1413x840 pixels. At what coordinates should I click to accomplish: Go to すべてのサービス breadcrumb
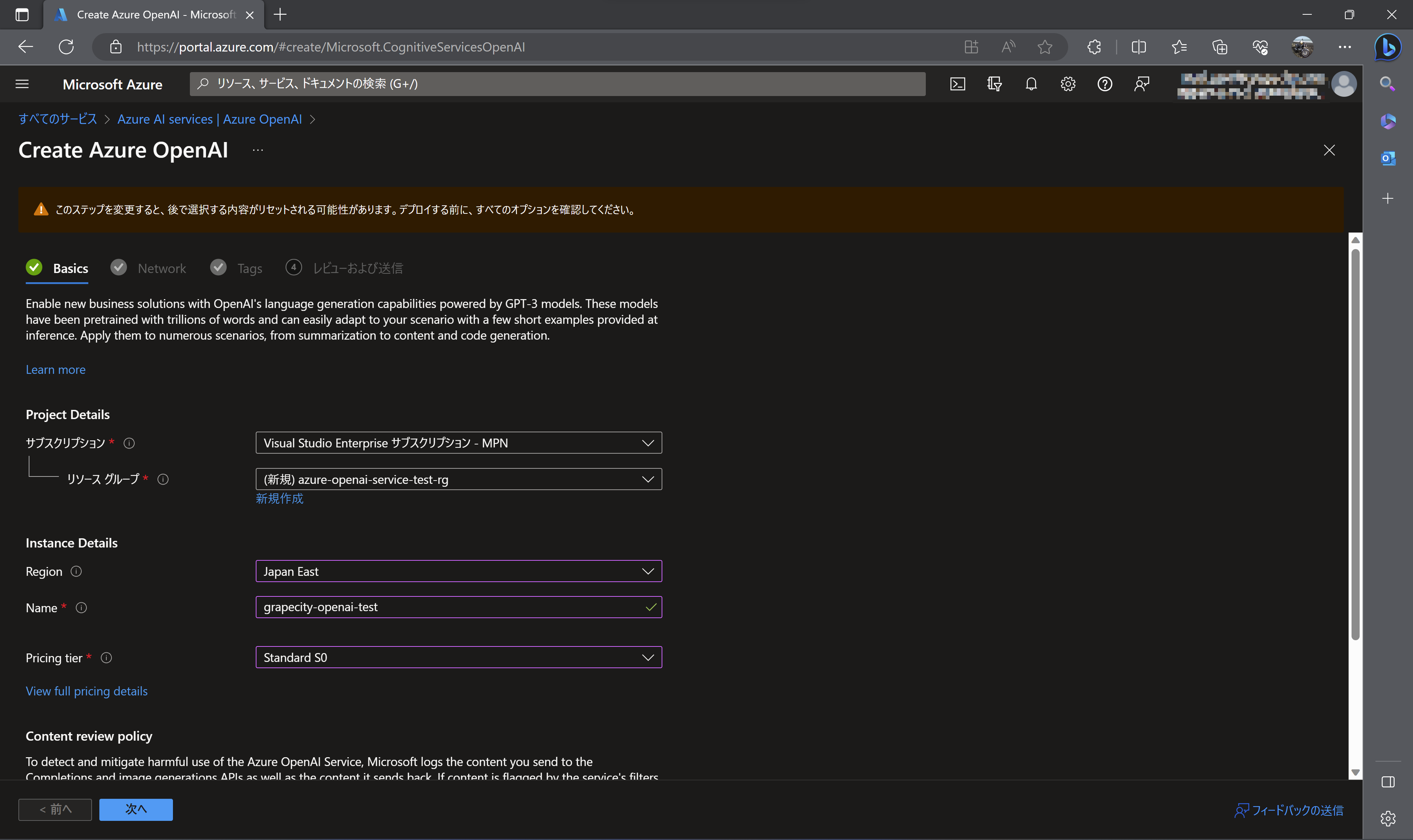click(58, 119)
